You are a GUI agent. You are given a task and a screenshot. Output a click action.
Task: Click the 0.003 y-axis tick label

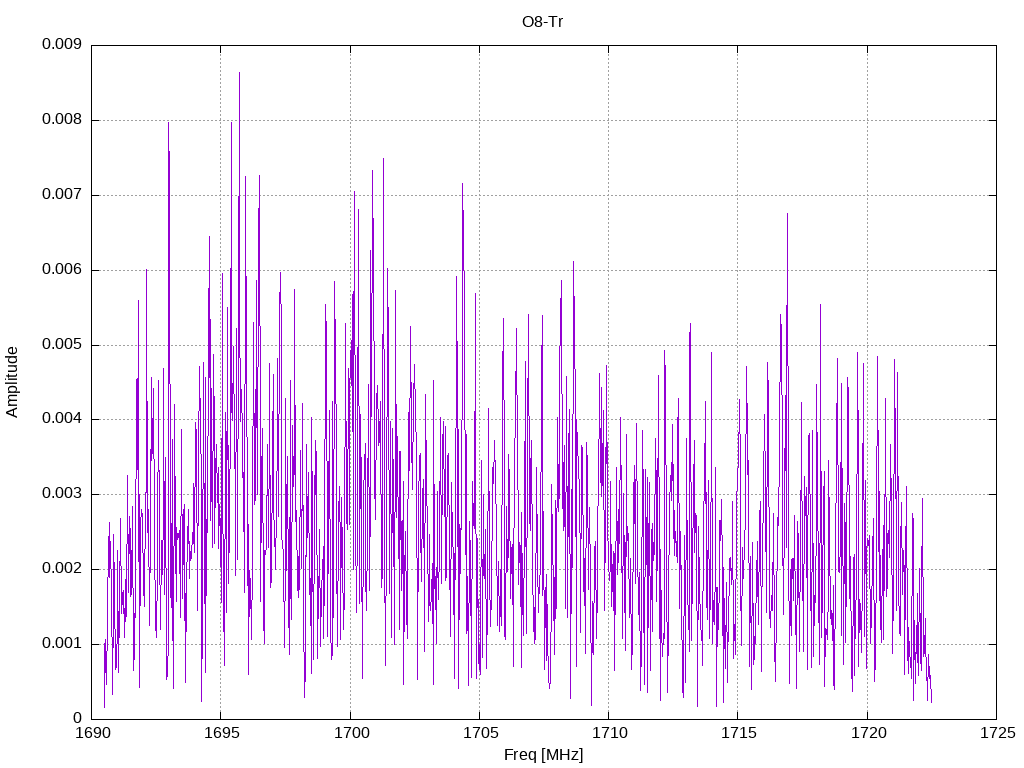[x=62, y=494]
